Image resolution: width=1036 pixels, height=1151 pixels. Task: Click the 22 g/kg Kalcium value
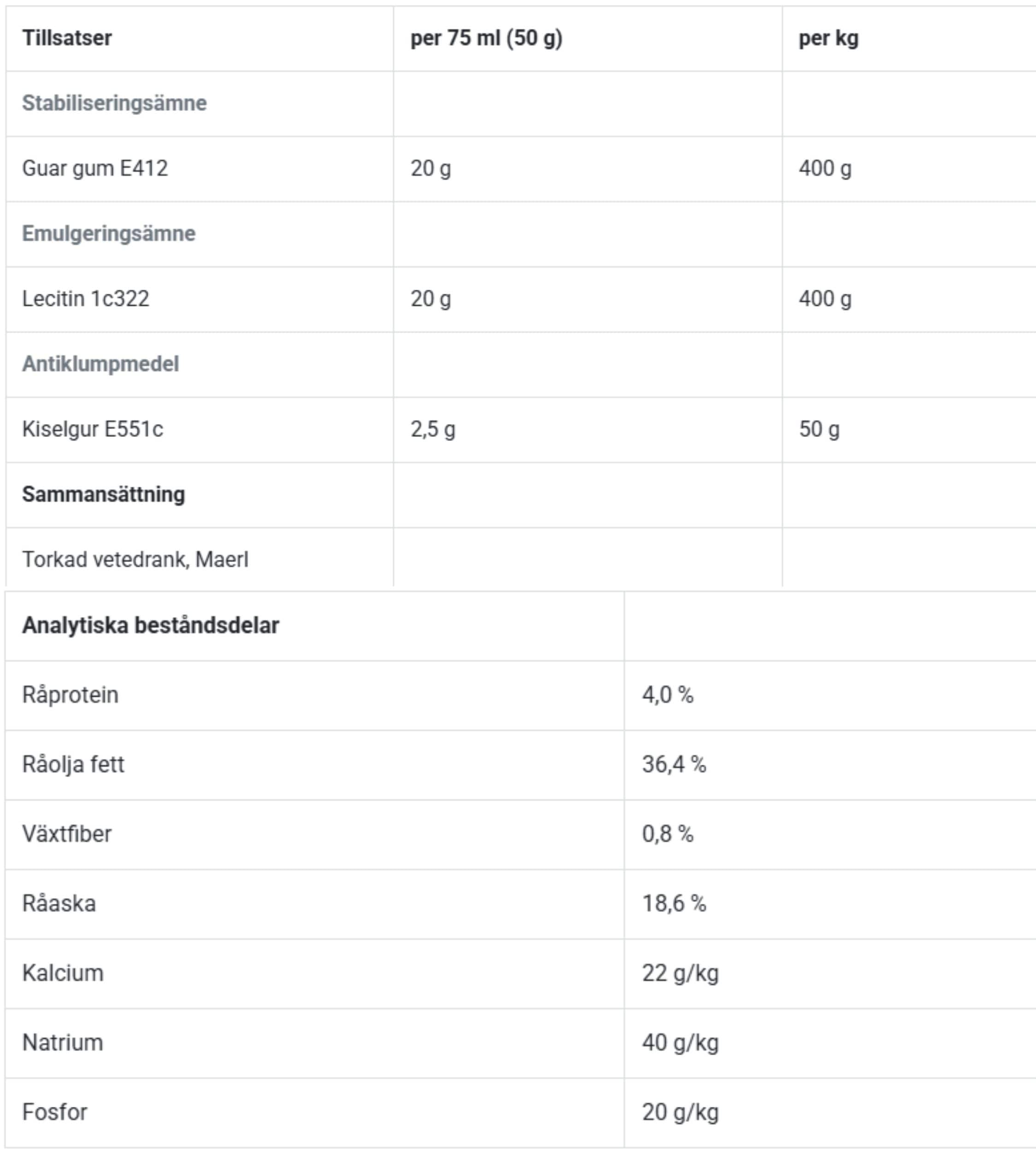tap(680, 973)
